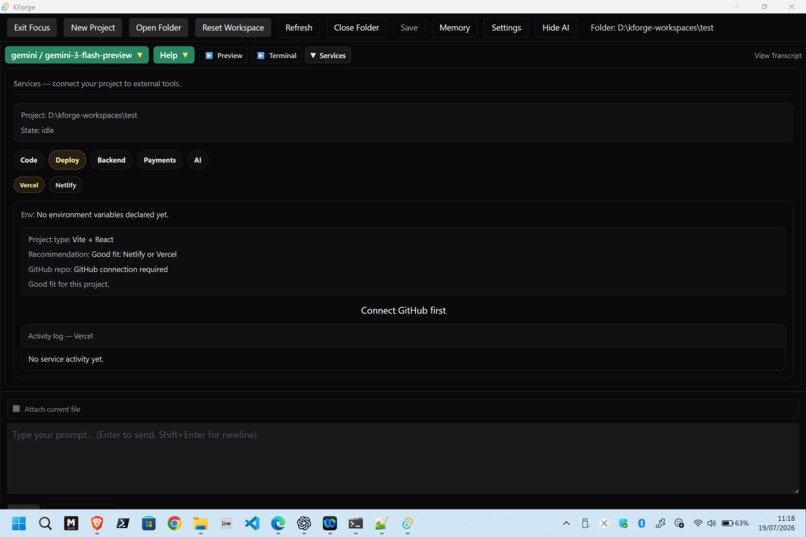Open clock and date showing 11:18
The height and width of the screenshot is (537, 806).
[776, 523]
